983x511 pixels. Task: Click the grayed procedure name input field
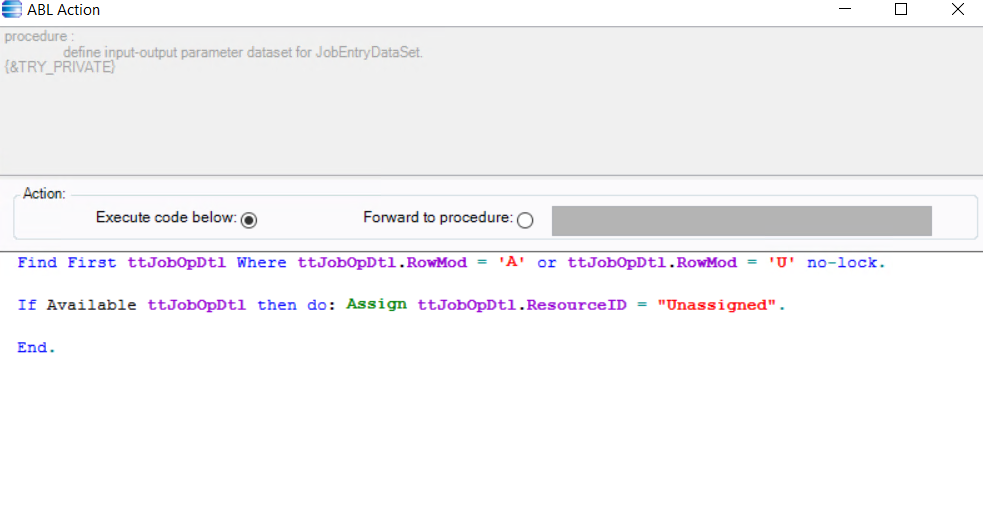742,221
